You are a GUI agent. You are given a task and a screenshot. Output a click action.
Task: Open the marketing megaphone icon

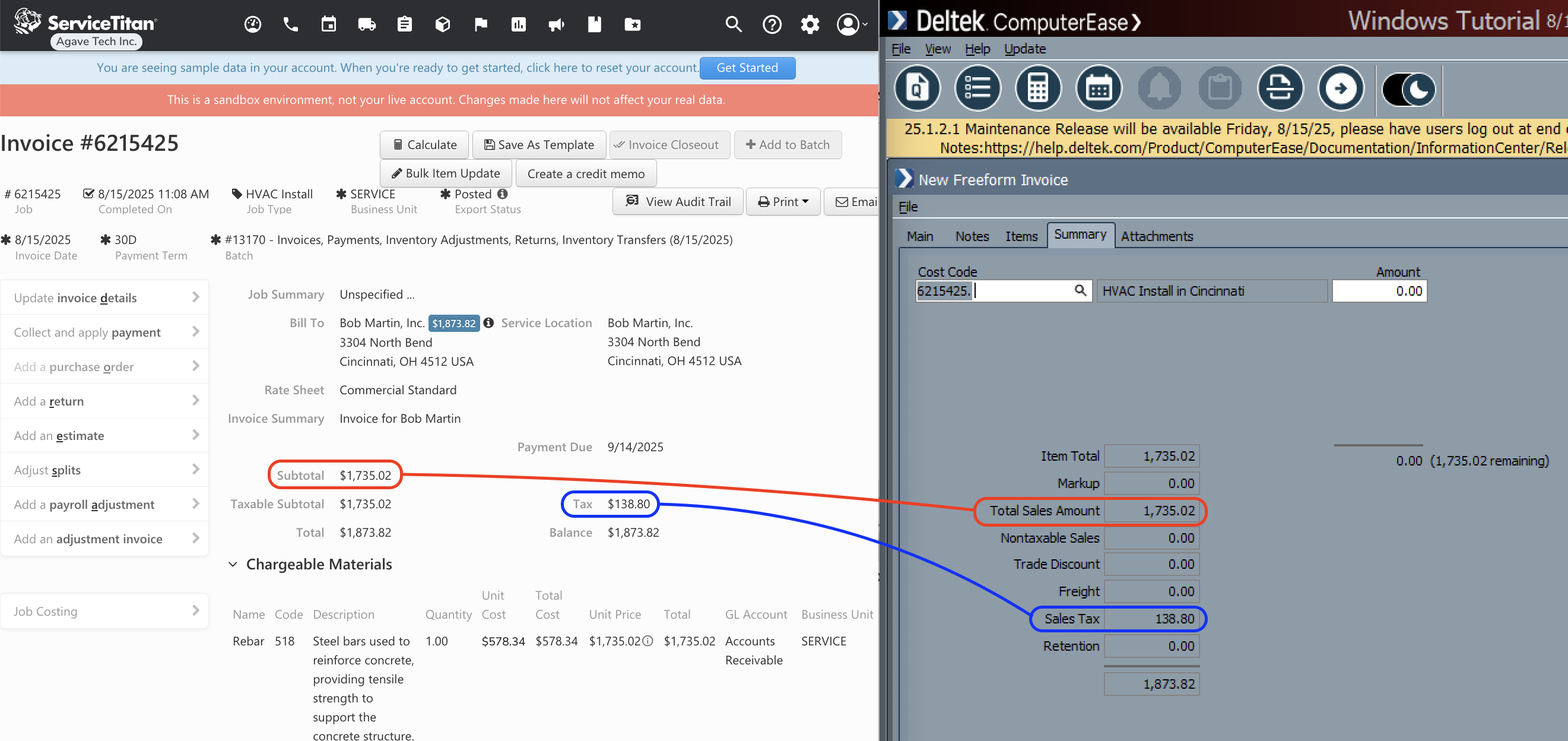(x=556, y=24)
